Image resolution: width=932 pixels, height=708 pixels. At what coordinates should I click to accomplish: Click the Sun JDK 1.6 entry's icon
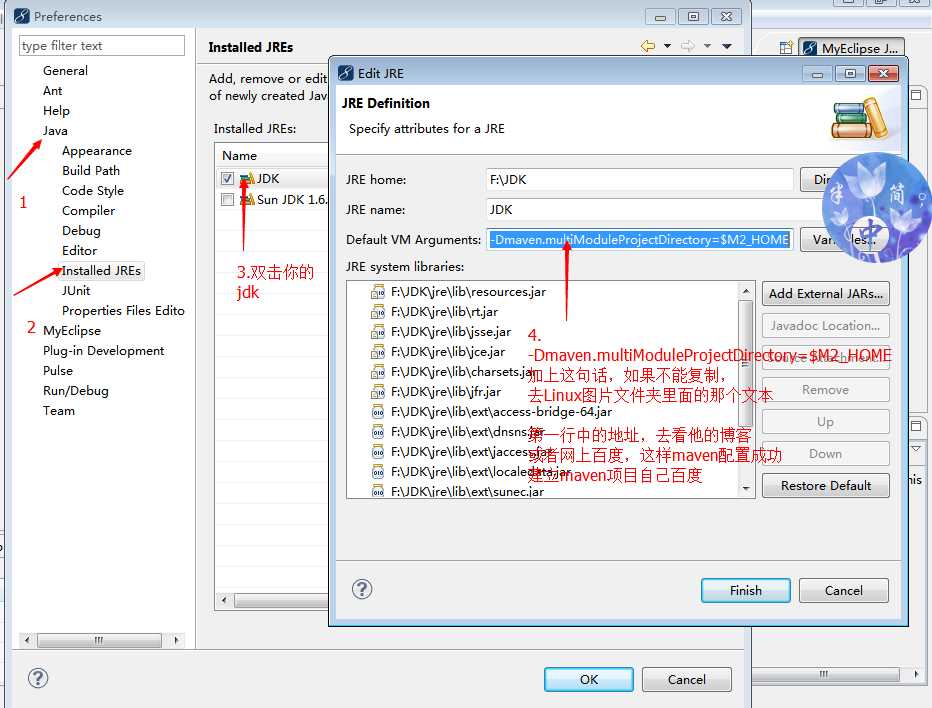pyautogui.click(x=247, y=200)
